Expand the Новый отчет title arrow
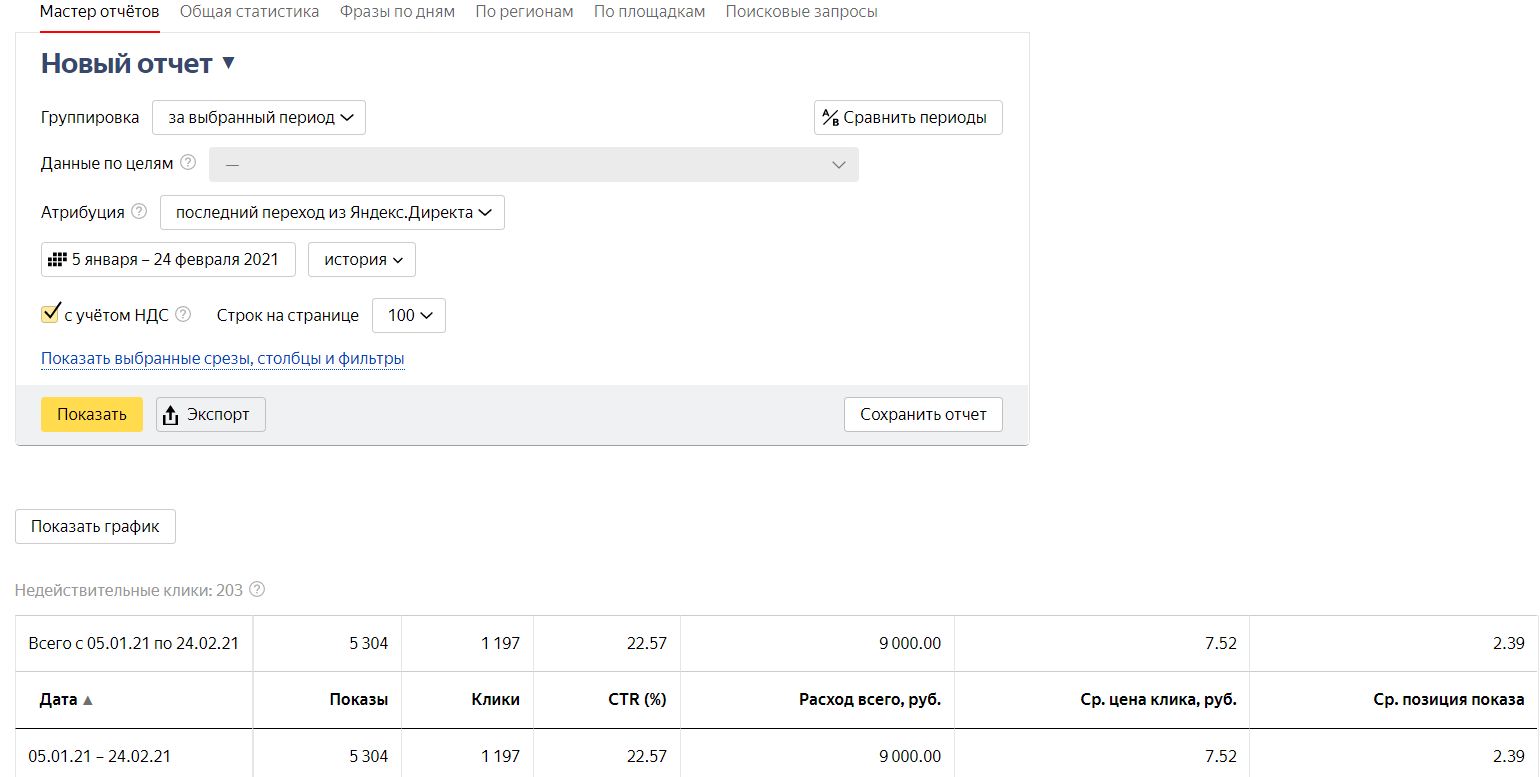Screen dimensions: 1540x777 228,63
